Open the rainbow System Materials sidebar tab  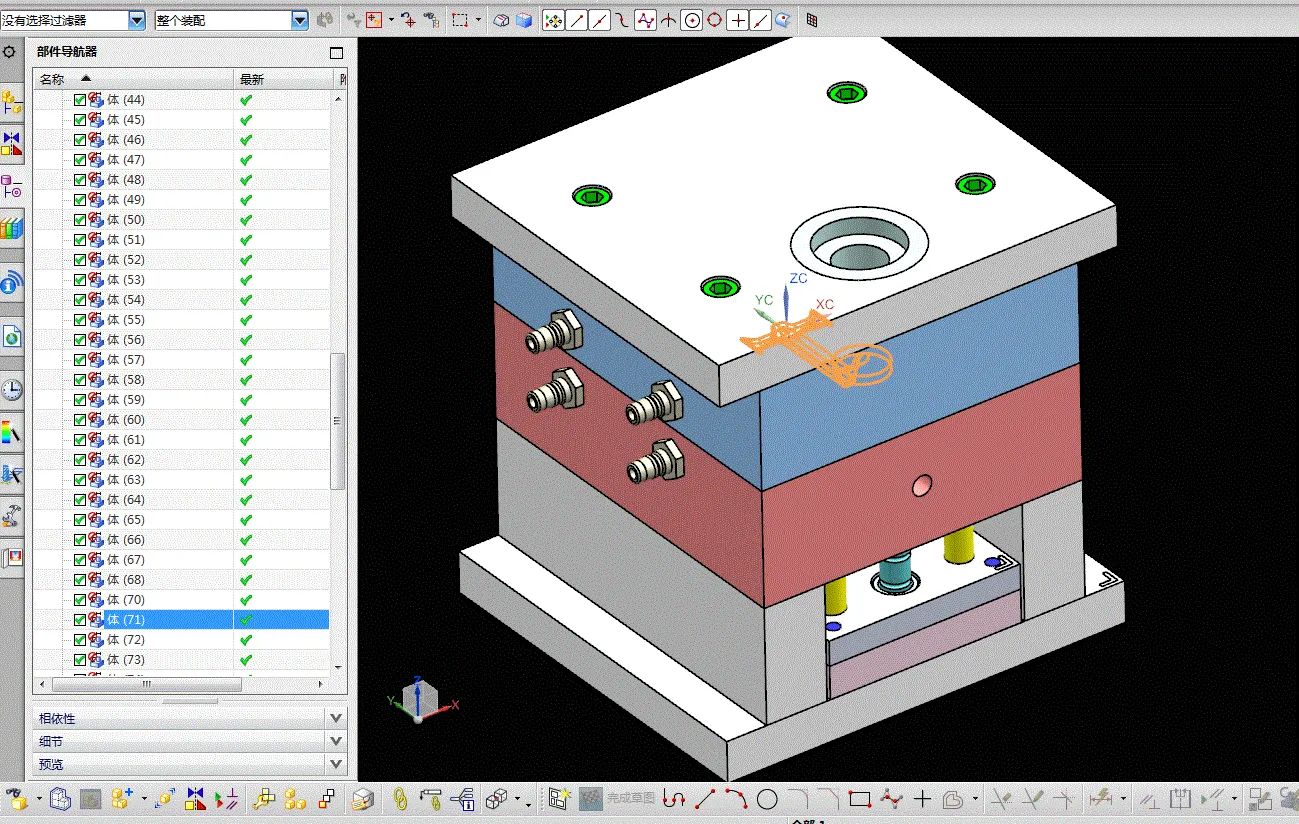click(x=12, y=433)
